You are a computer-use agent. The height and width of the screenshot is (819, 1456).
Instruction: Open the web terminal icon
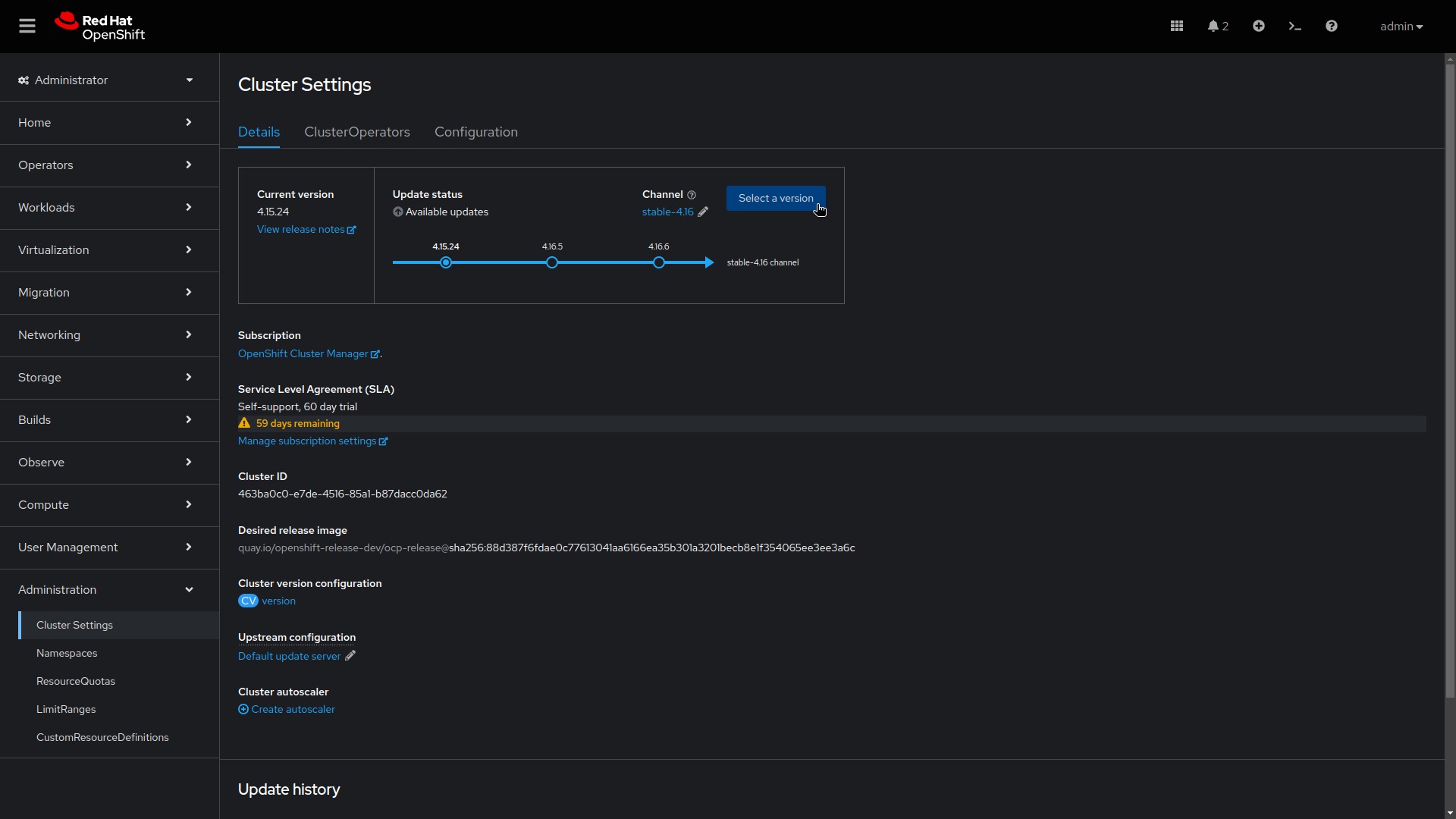(1294, 26)
